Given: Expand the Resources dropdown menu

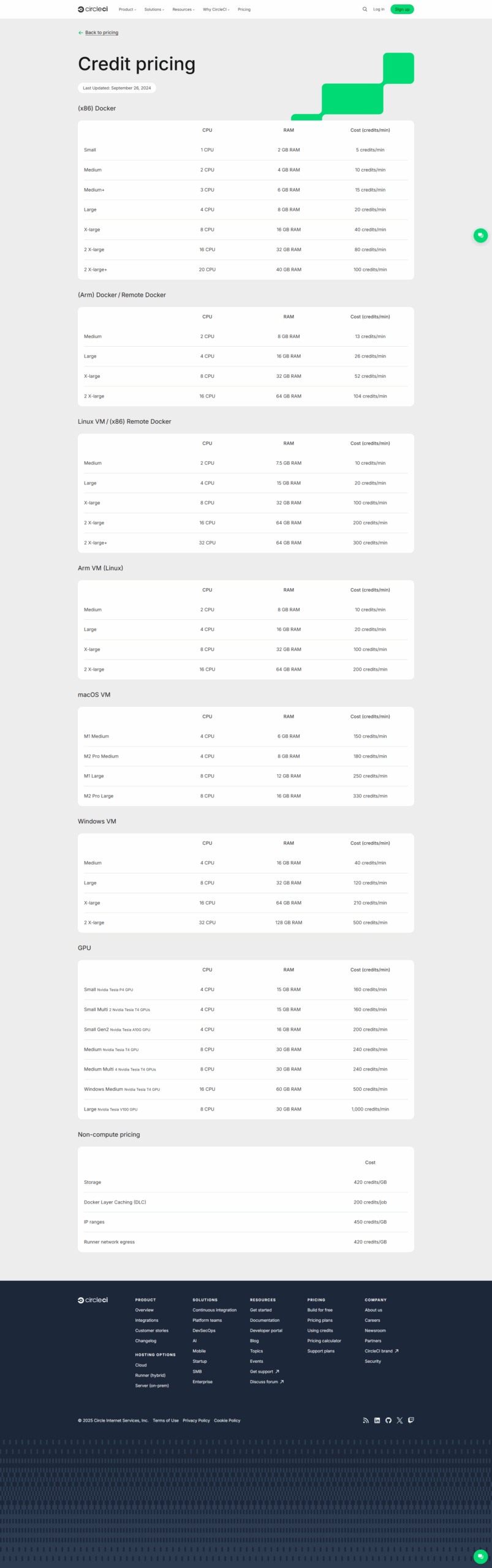Looking at the screenshot, I should click(183, 10).
